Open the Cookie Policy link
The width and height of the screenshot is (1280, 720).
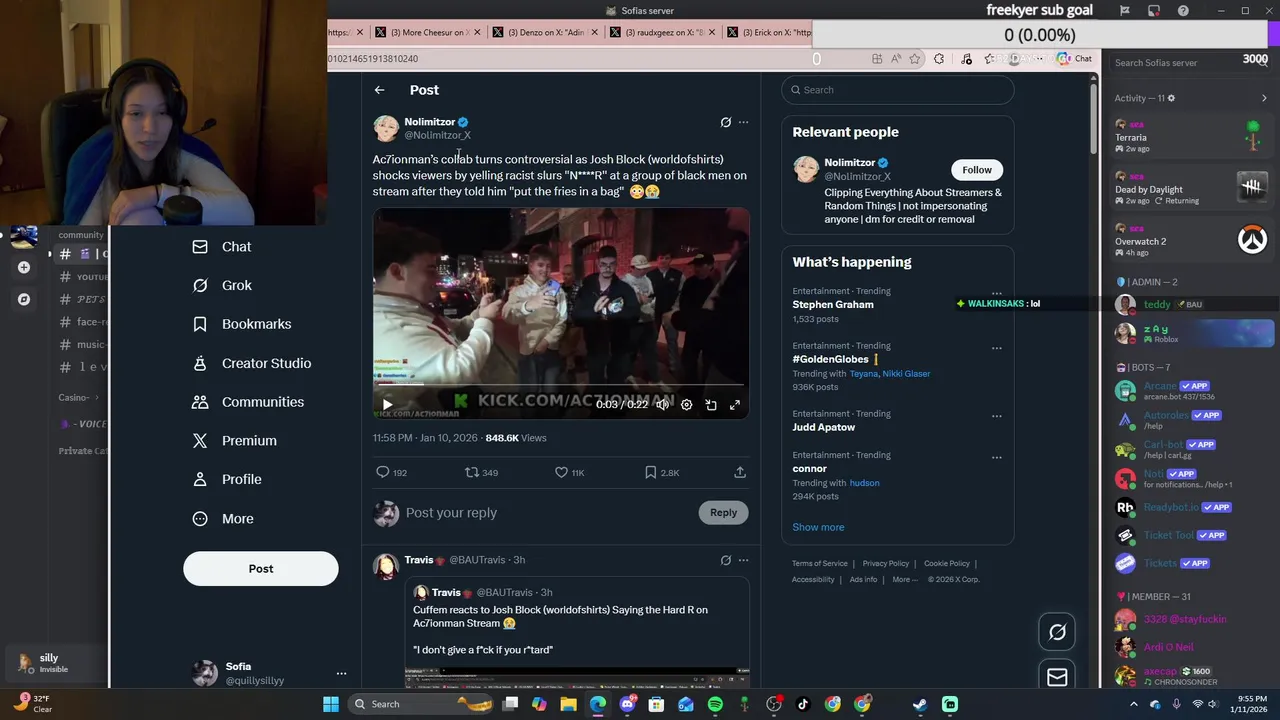(x=947, y=563)
